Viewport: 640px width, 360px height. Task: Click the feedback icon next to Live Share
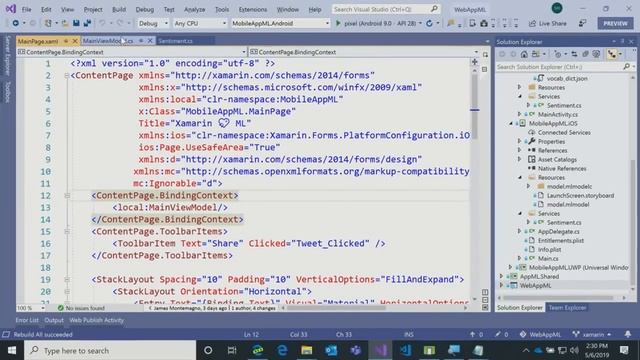click(582, 23)
